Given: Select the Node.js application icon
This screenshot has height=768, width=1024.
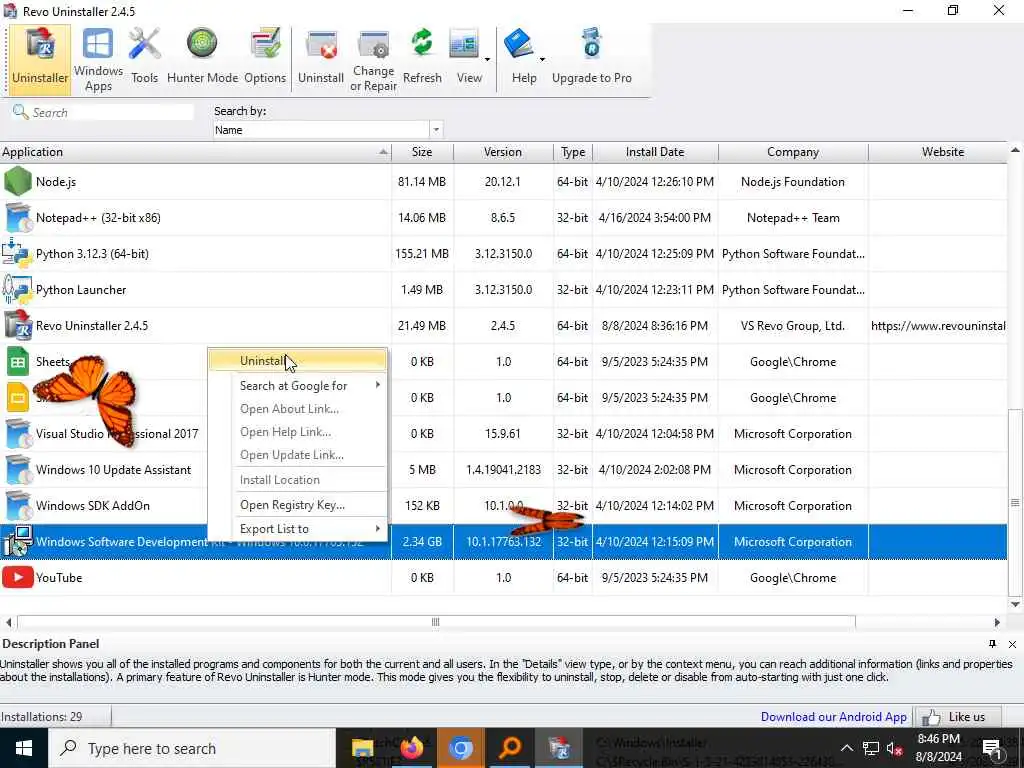Looking at the screenshot, I should tap(18, 182).
